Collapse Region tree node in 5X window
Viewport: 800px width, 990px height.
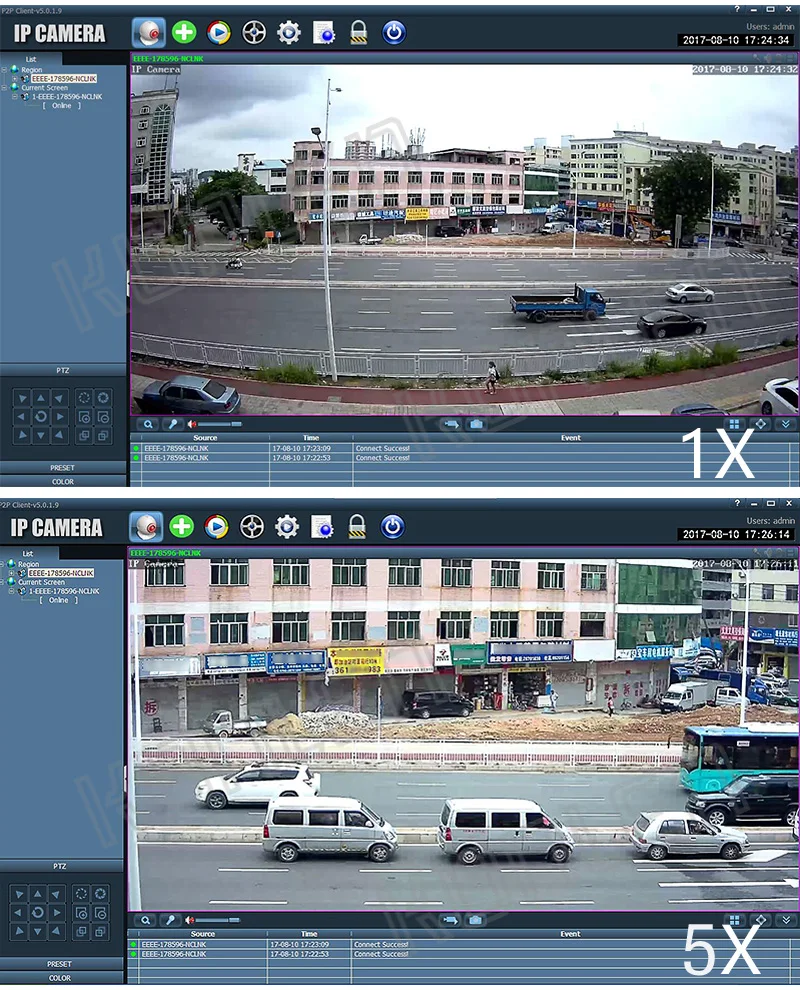pyautogui.click(x=2, y=564)
